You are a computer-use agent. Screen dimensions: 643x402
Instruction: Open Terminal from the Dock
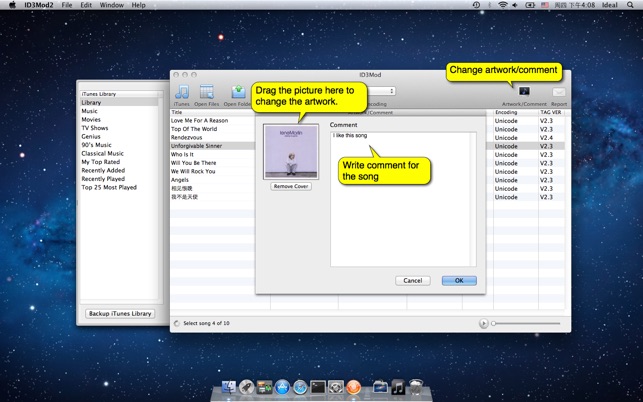(x=318, y=387)
